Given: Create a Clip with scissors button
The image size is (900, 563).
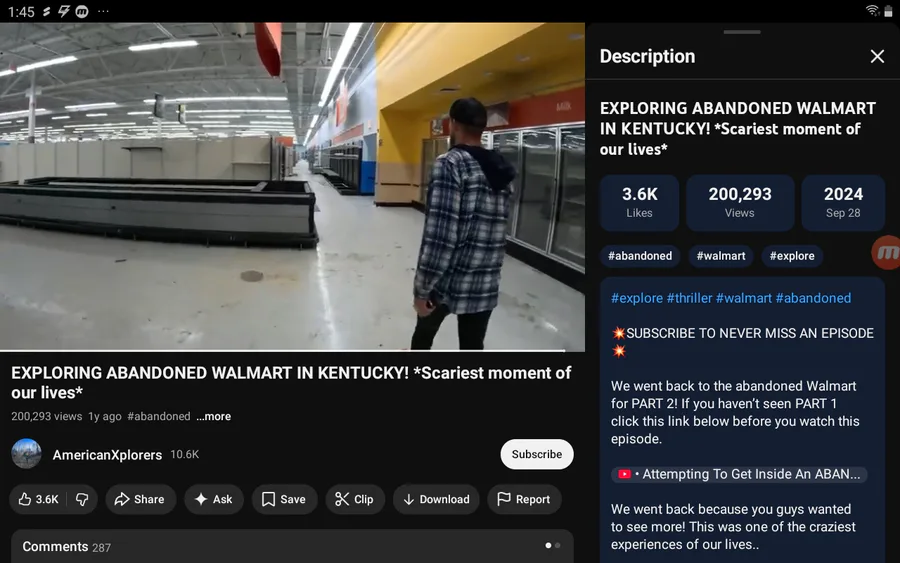Looking at the screenshot, I should pos(355,499).
